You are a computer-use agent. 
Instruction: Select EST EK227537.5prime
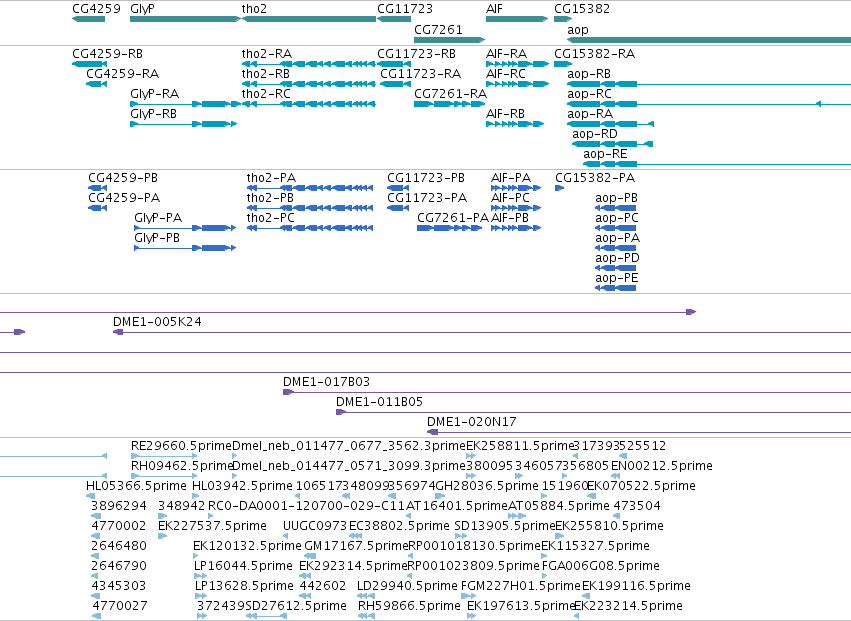coord(162,536)
